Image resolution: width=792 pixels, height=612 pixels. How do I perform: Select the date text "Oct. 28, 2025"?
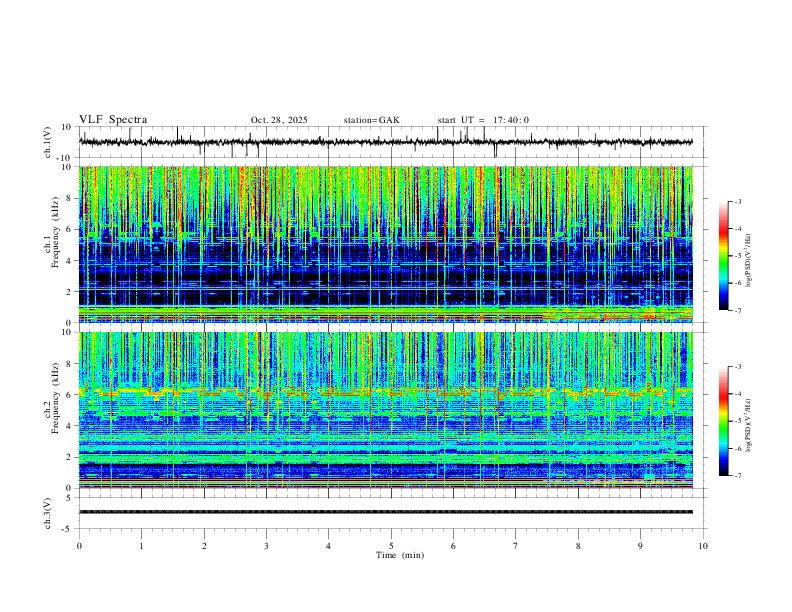click(279, 120)
